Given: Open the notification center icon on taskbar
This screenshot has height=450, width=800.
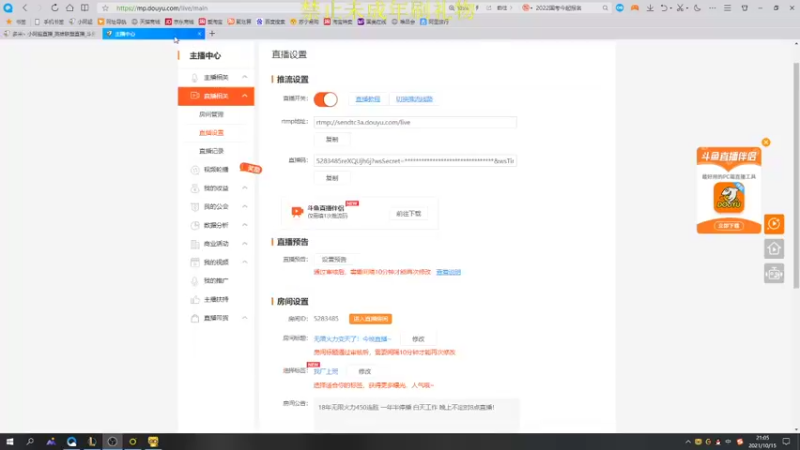Looking at the screenshot, I should [786, 441].
